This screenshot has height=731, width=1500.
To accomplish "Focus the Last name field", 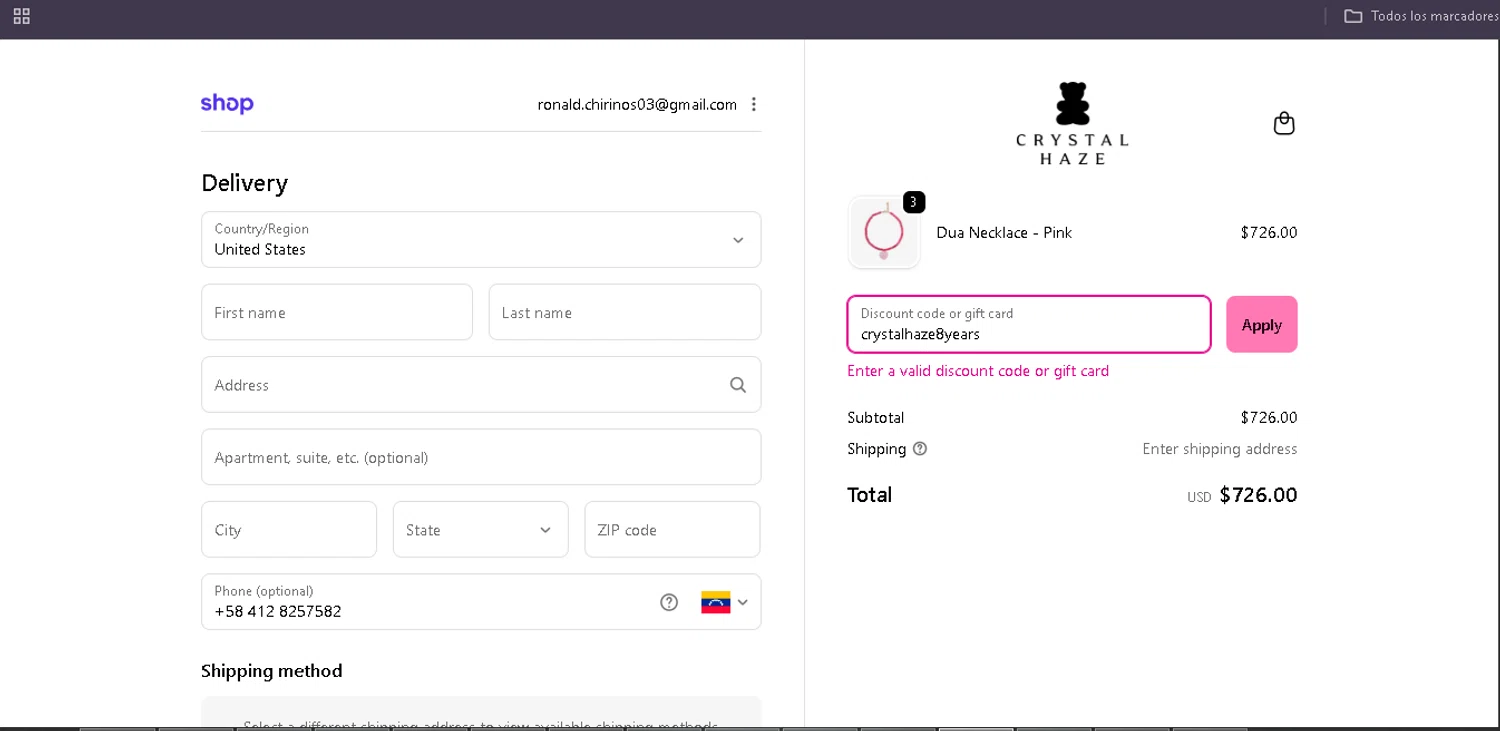I will tap(625, 312).
